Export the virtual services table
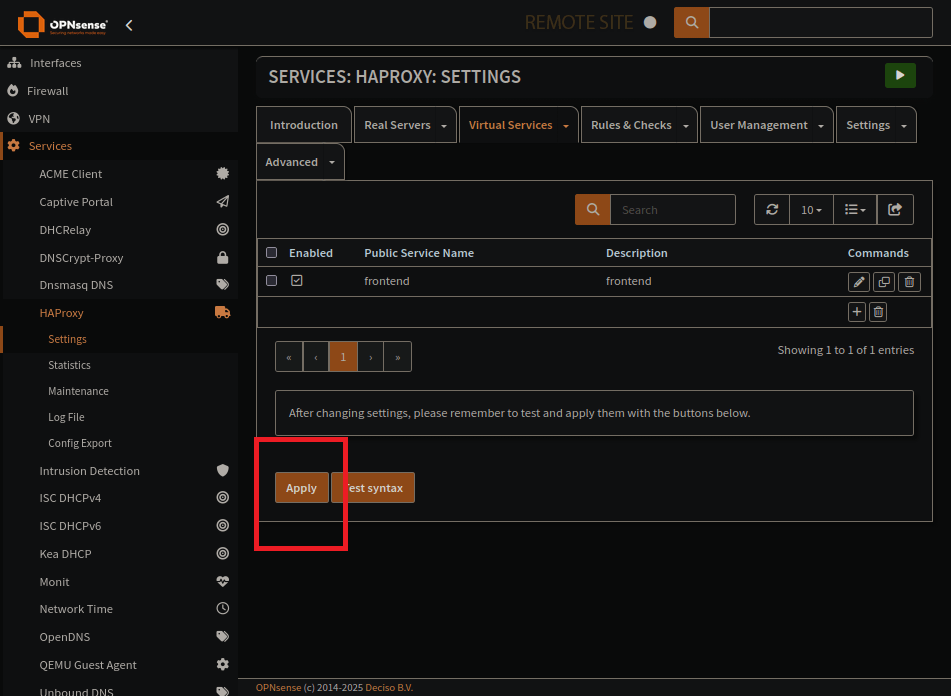This screenshot has width=951, height=696. coord(895,209)
